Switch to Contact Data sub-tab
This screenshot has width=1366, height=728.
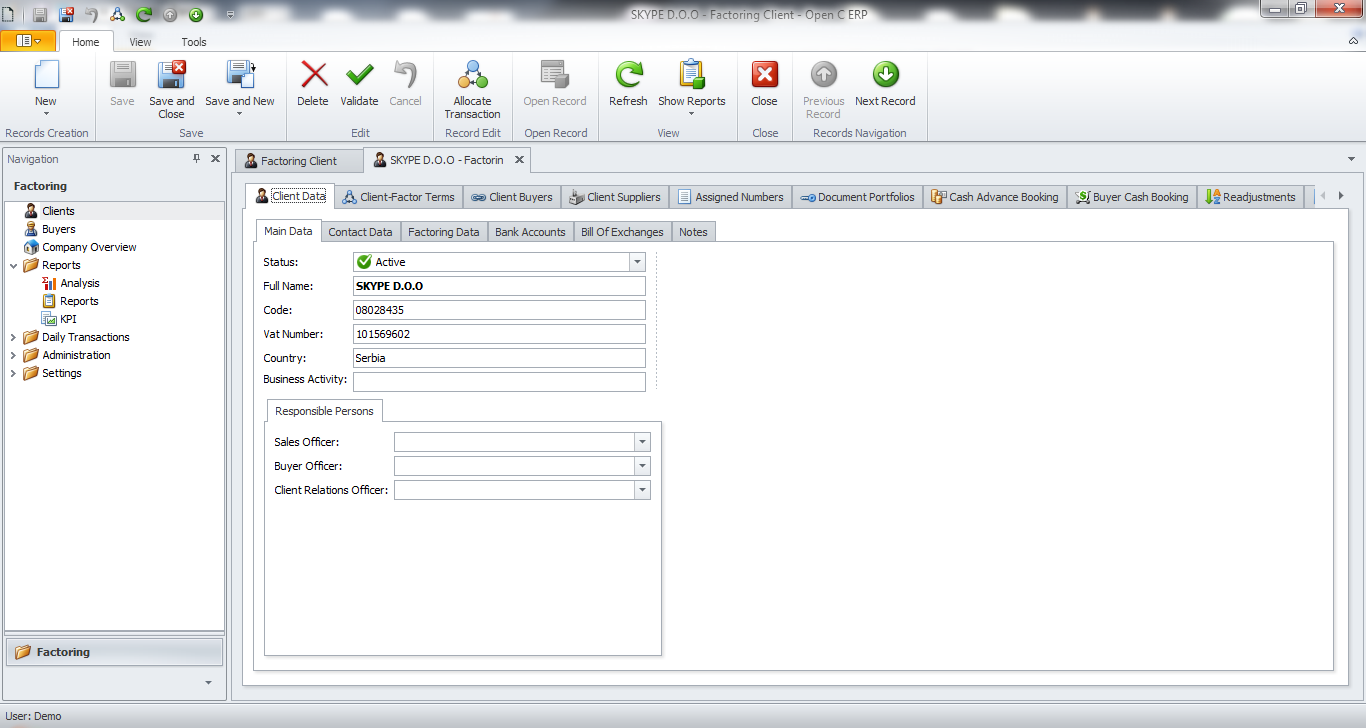[x=360, y=232]
